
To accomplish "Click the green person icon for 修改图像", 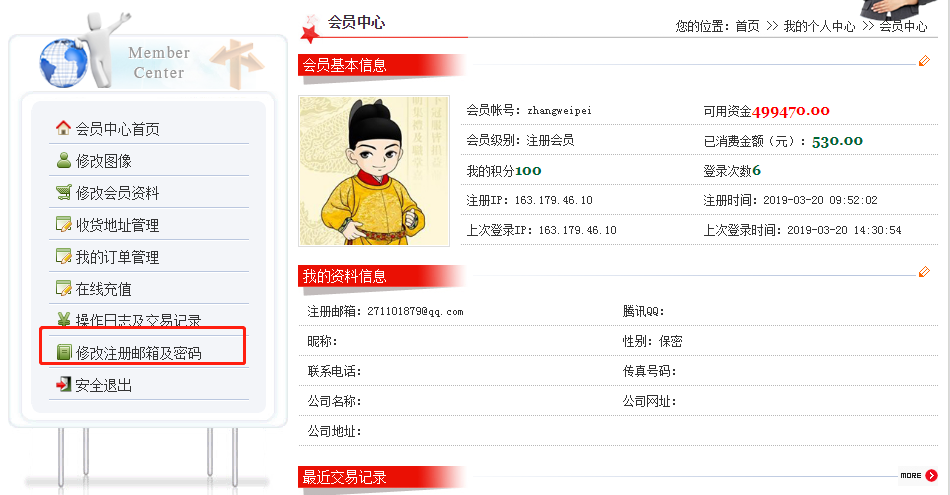I will [64, 160].
